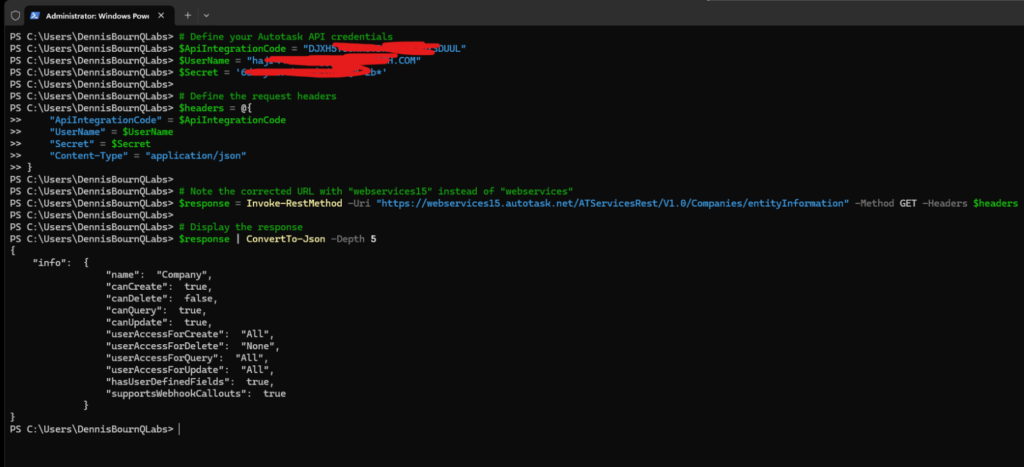Screen dimensions: 1024x467
Task: Click the -Depth 5 parameter
Action: [352, 239]
